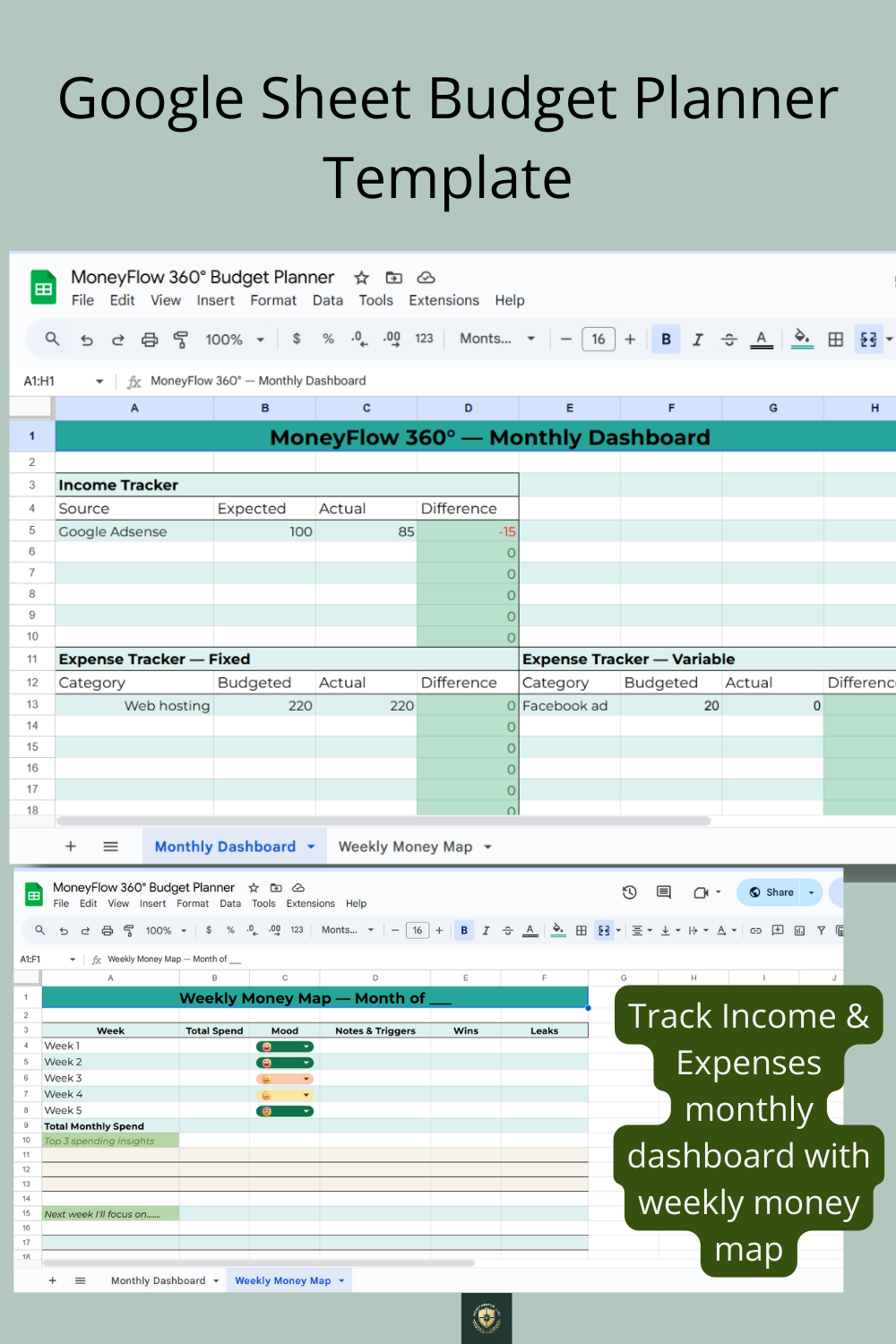Image resolution: width=896 pixels, height=1344 pixels.
Task: Expand name box A1:H1 dropdown arrow
Action: (x=99, y=381)
